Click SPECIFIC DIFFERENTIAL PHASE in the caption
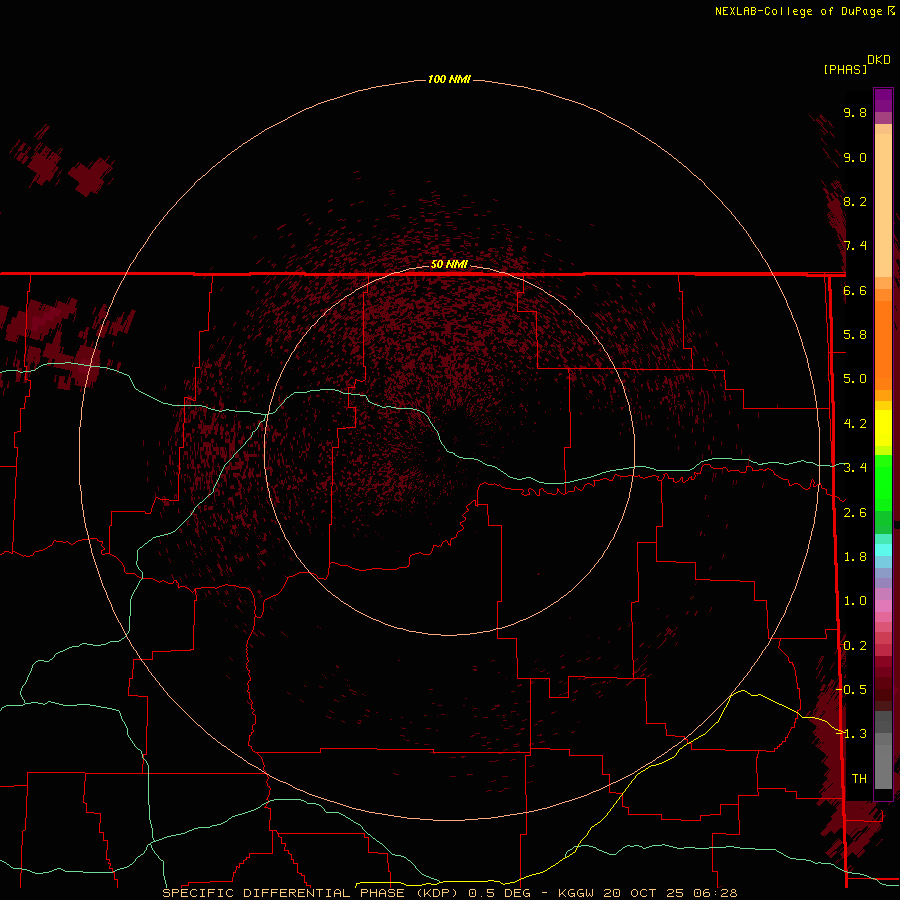Viewport: 900px width, 900px height. [286, 893]
